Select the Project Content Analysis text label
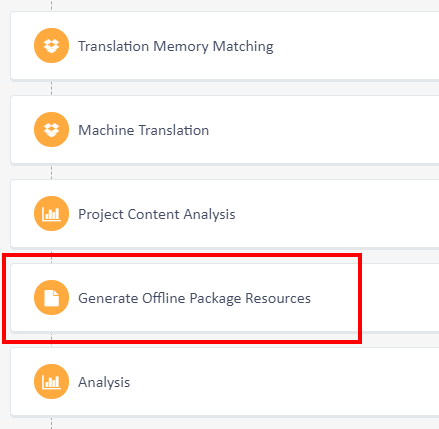Image resolution: width=439 pixels, height=429 pixels. (x=157, y=214)
